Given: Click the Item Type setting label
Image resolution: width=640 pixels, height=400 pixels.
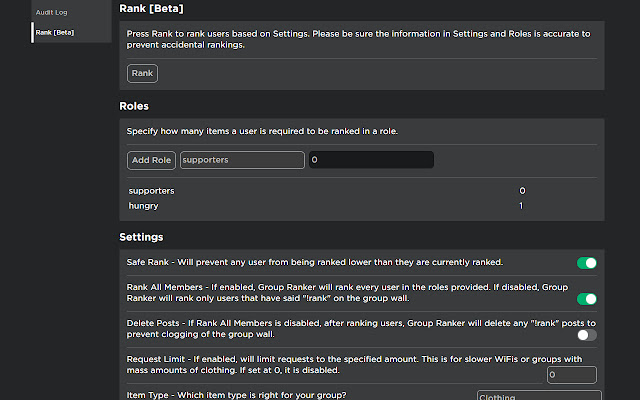Looking at the screenshot, I should pyautogui.click(x=236, y=395).
